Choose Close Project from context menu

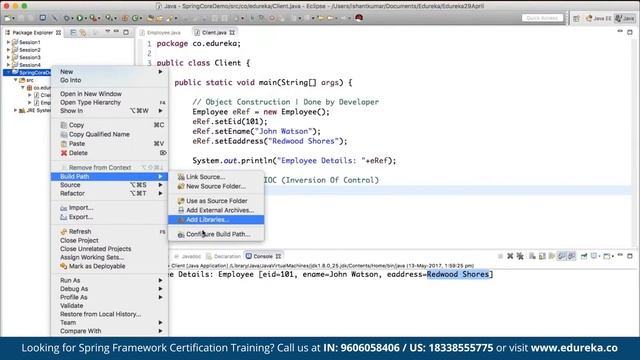click(x=109, y=240)
